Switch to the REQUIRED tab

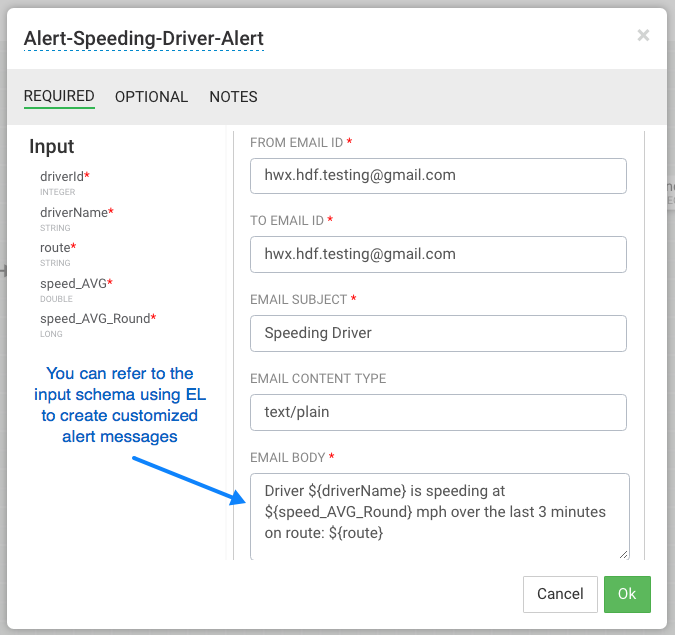coord(59,96)
